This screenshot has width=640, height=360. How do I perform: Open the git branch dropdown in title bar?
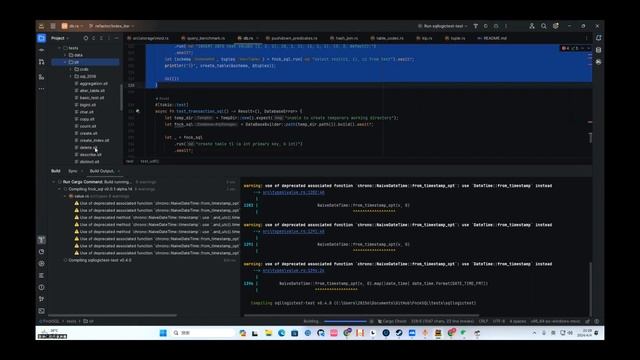click(111, 26)
